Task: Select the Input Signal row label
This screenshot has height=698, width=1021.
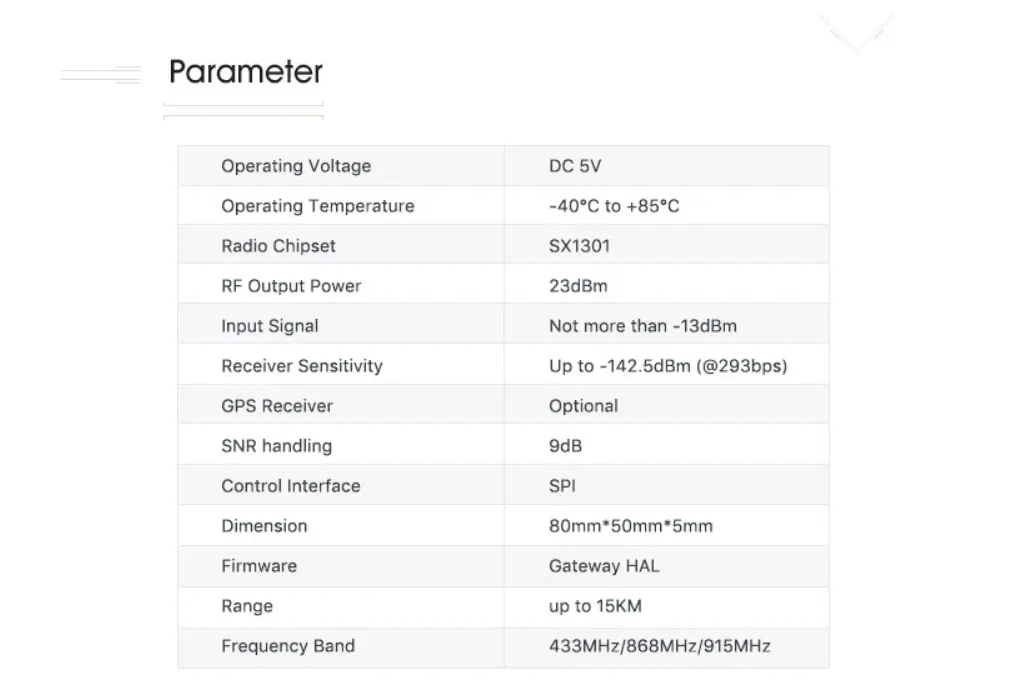Action: click(x=270, y=326)
